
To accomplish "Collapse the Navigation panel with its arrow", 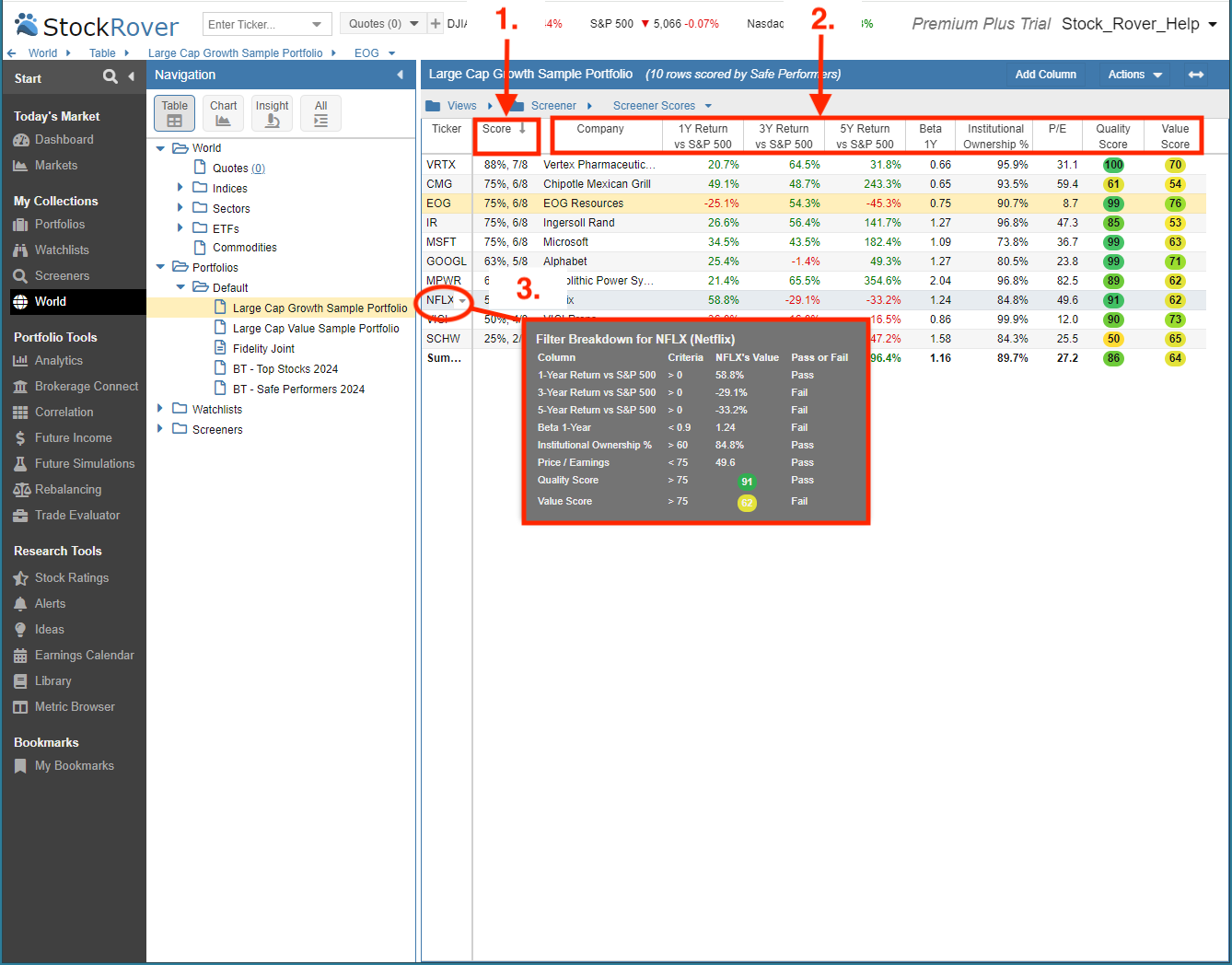I will coord(400,75).
